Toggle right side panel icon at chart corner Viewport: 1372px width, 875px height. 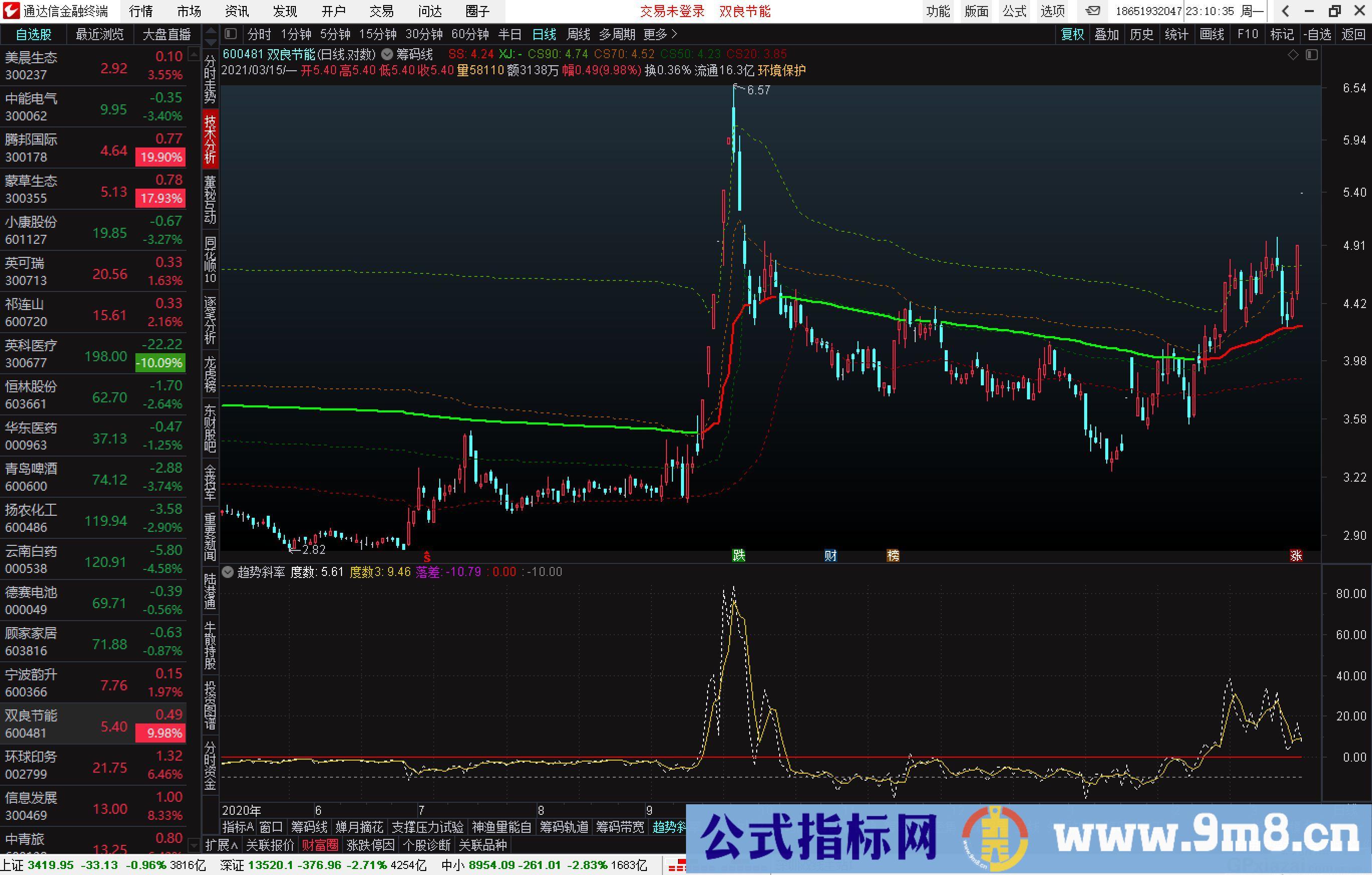(x=1312, y=55)
